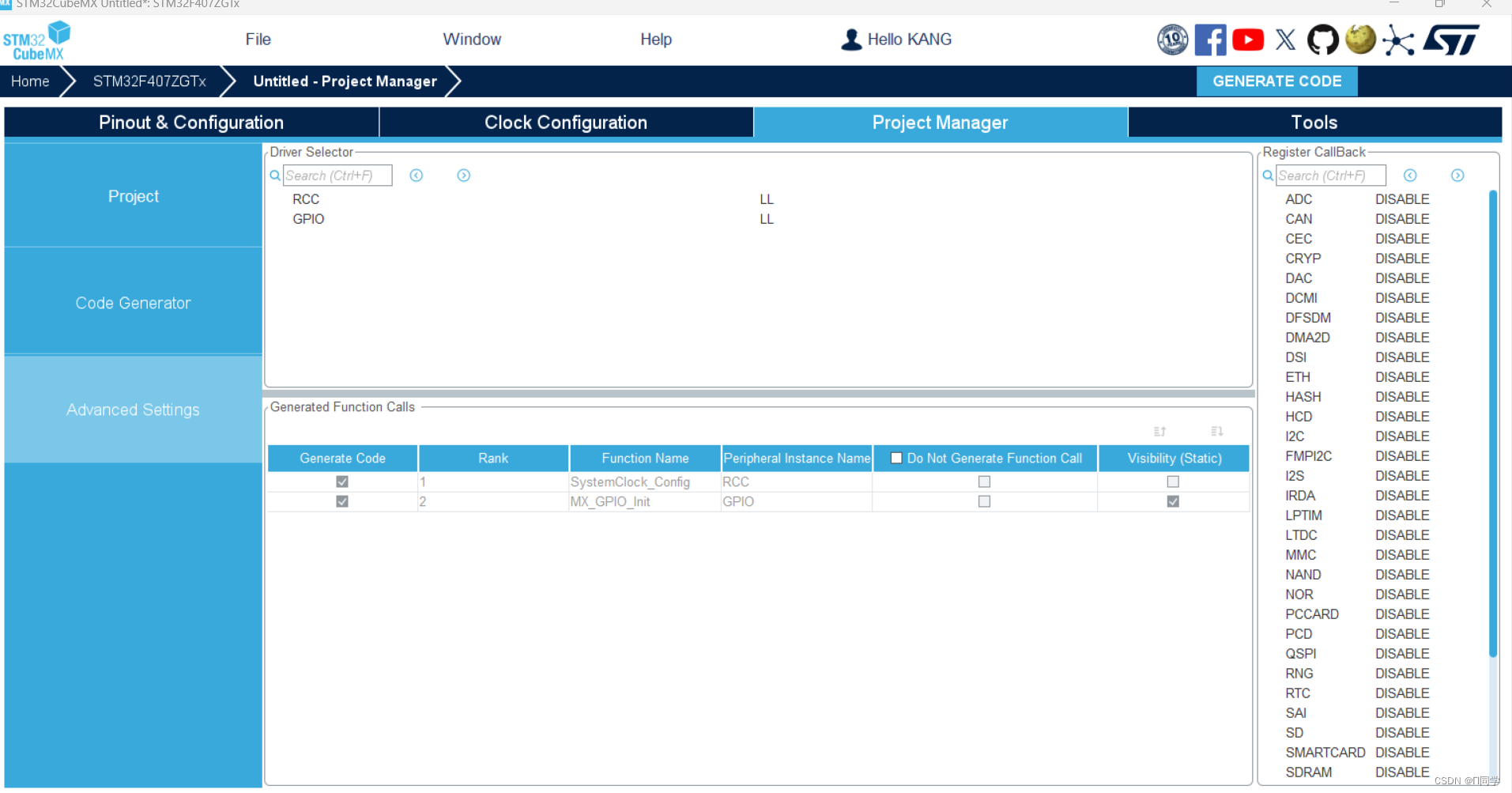Open the Project side section

click(133, 196)
